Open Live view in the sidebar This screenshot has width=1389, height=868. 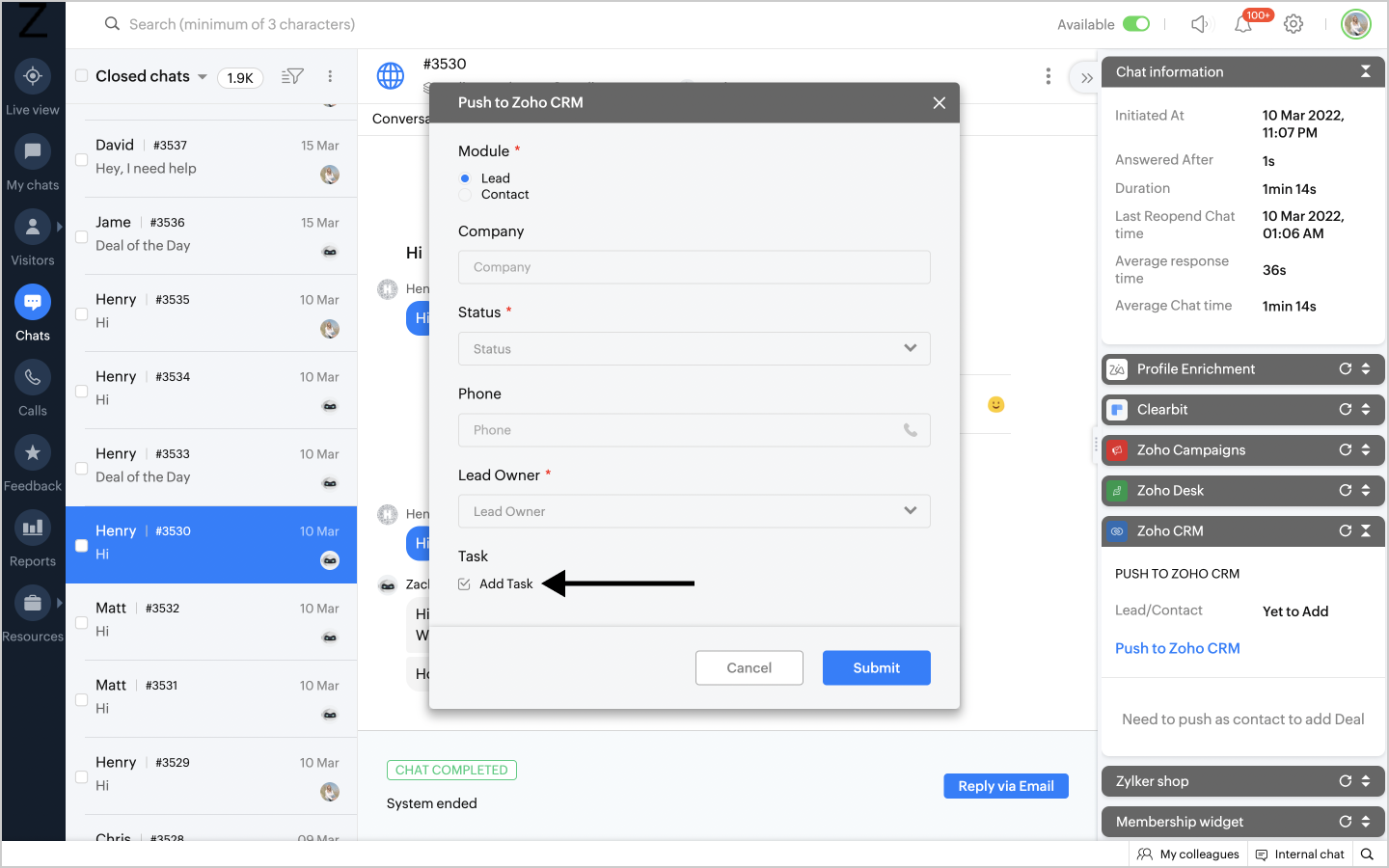33,87
